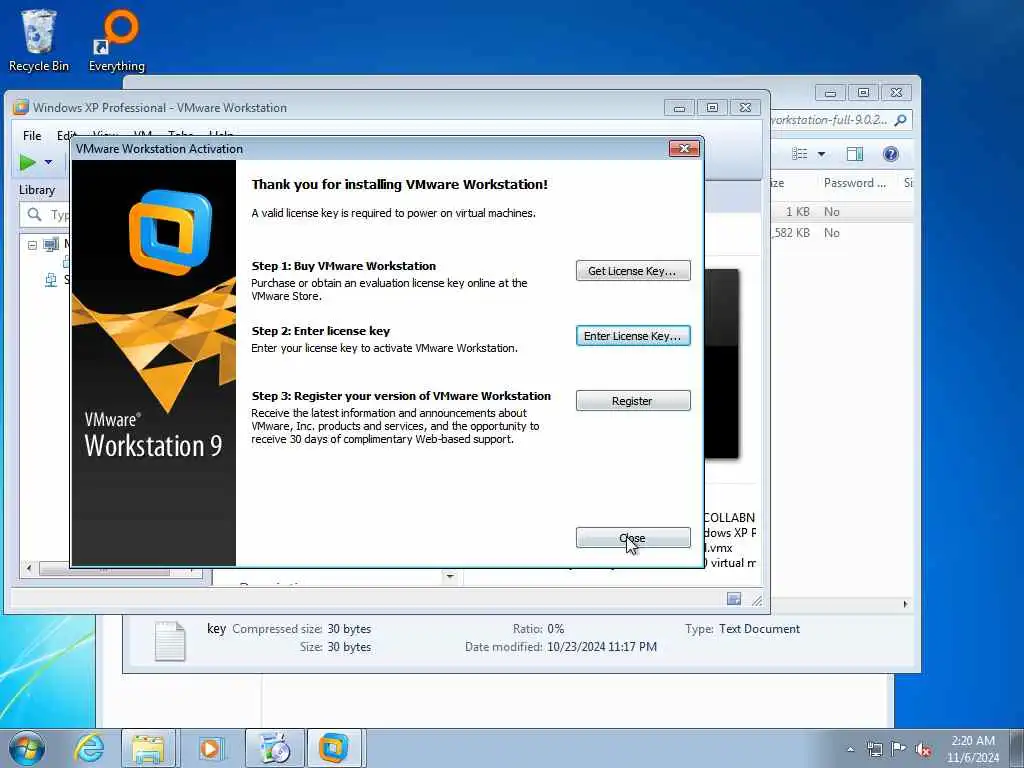Maximize the VMware Workstation window
This screenshot has width=1024, height=768.
click(x=712, y=108)
